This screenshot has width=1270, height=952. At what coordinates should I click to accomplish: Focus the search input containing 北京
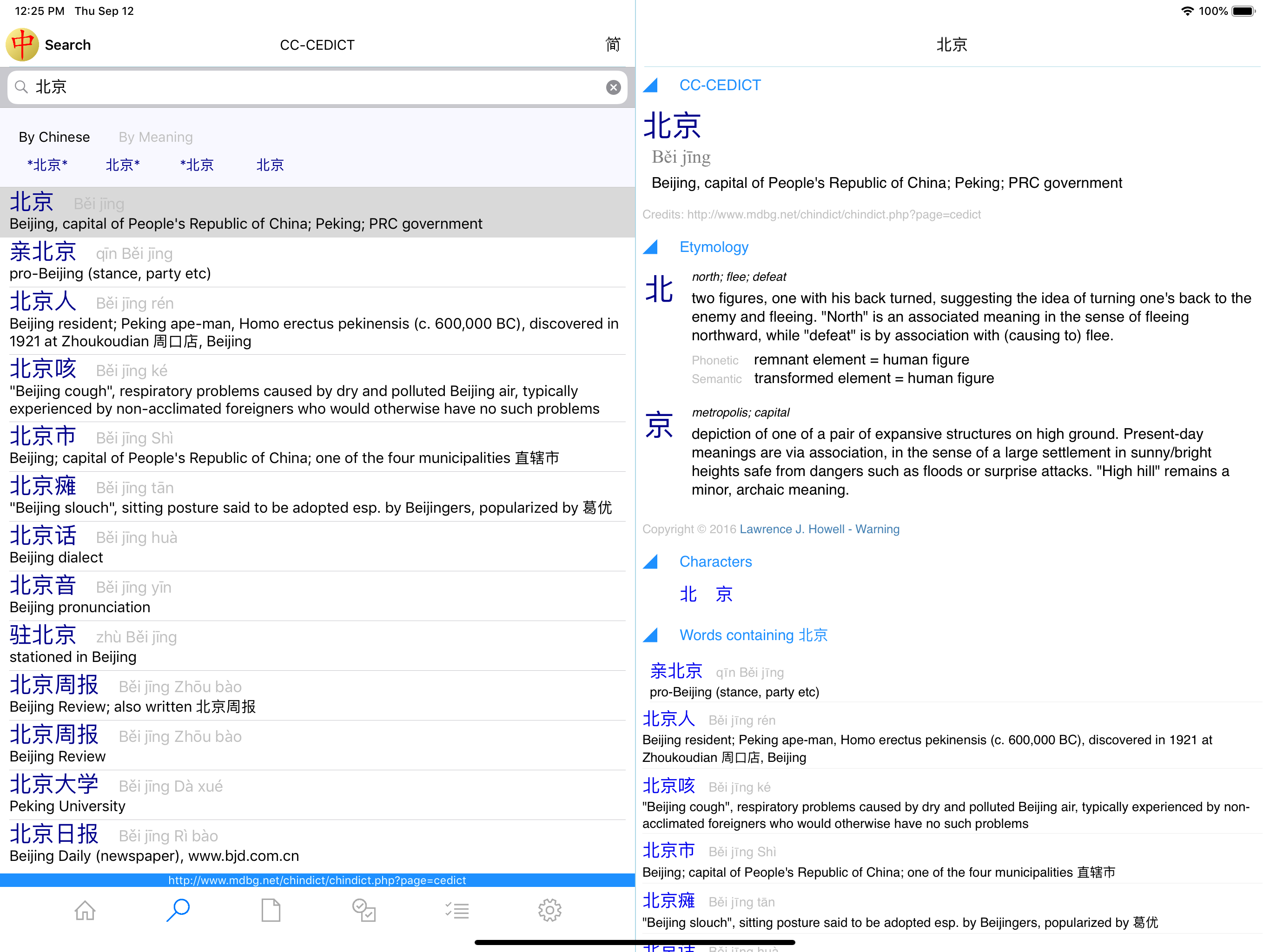(317, 87)
